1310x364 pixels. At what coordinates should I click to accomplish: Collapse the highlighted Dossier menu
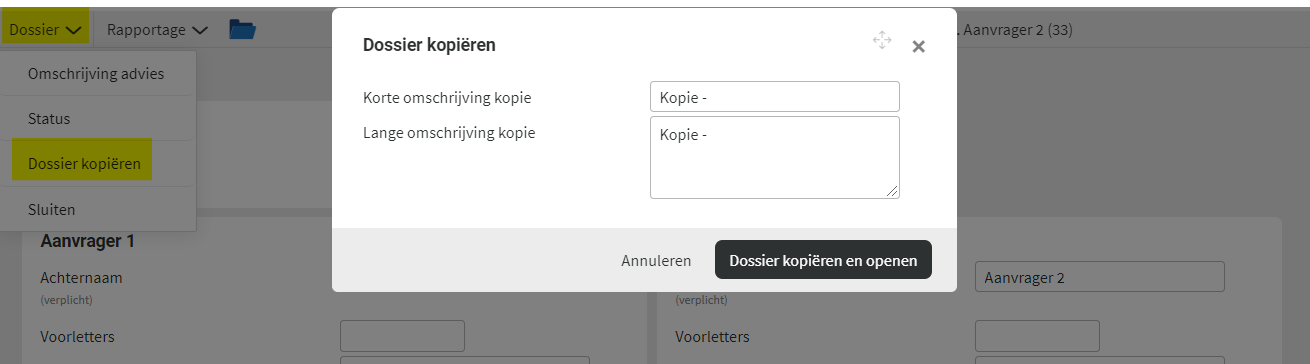[46, 29]
